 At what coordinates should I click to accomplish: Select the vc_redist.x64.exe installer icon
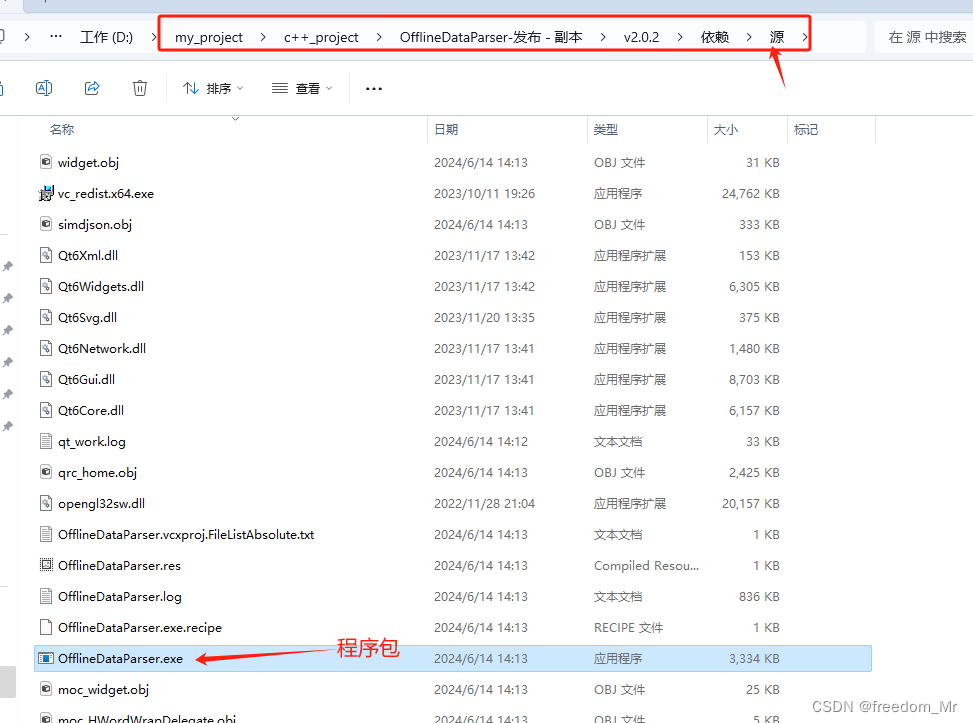click(46, 193)
